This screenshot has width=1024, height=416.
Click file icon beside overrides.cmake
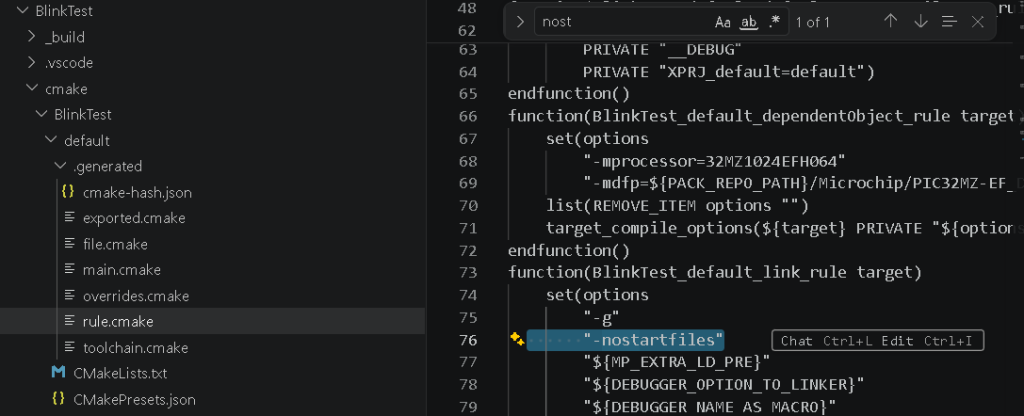pyautogui.click(x=70, y=295)
